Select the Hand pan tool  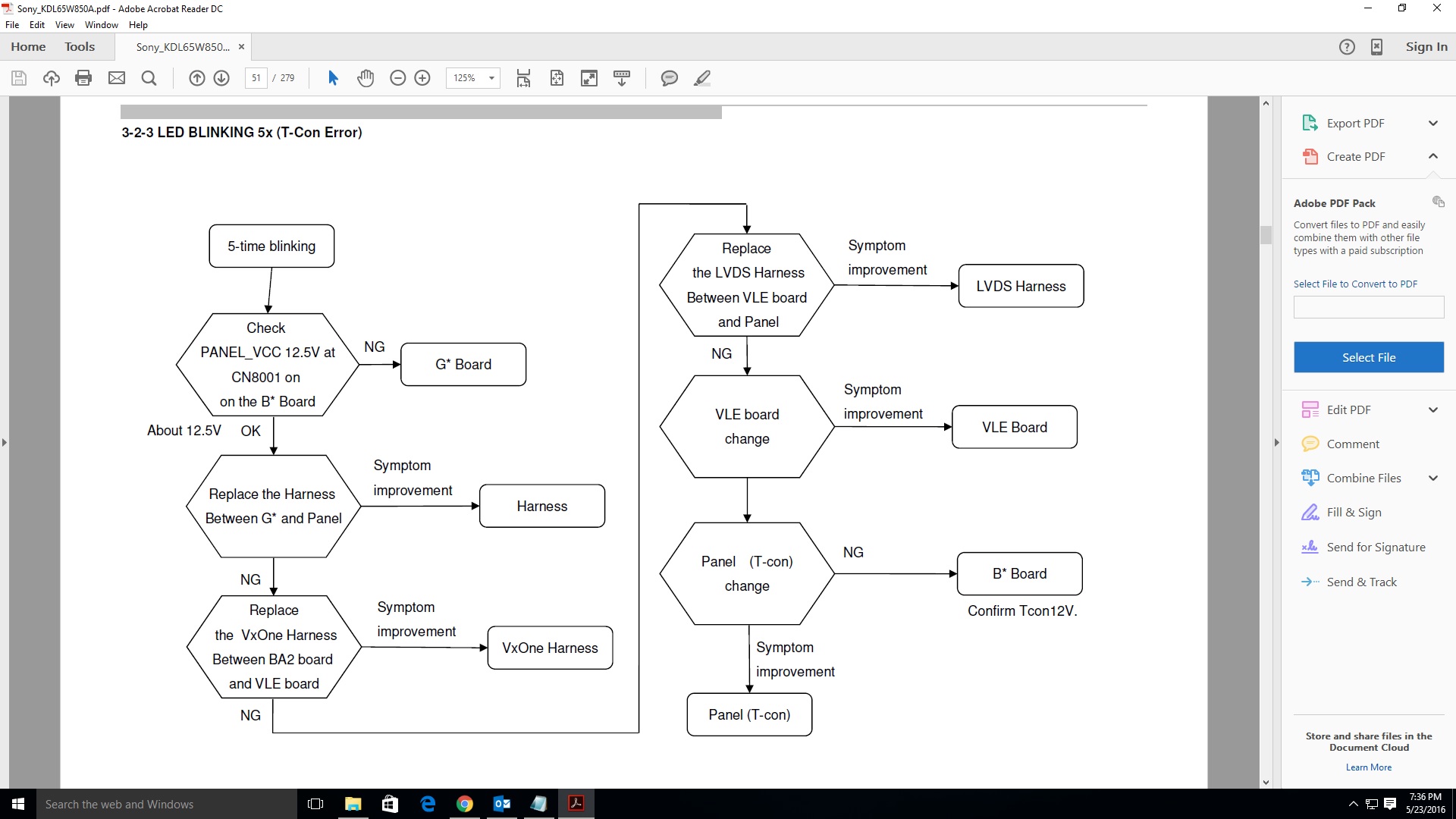tap(366, 78)
